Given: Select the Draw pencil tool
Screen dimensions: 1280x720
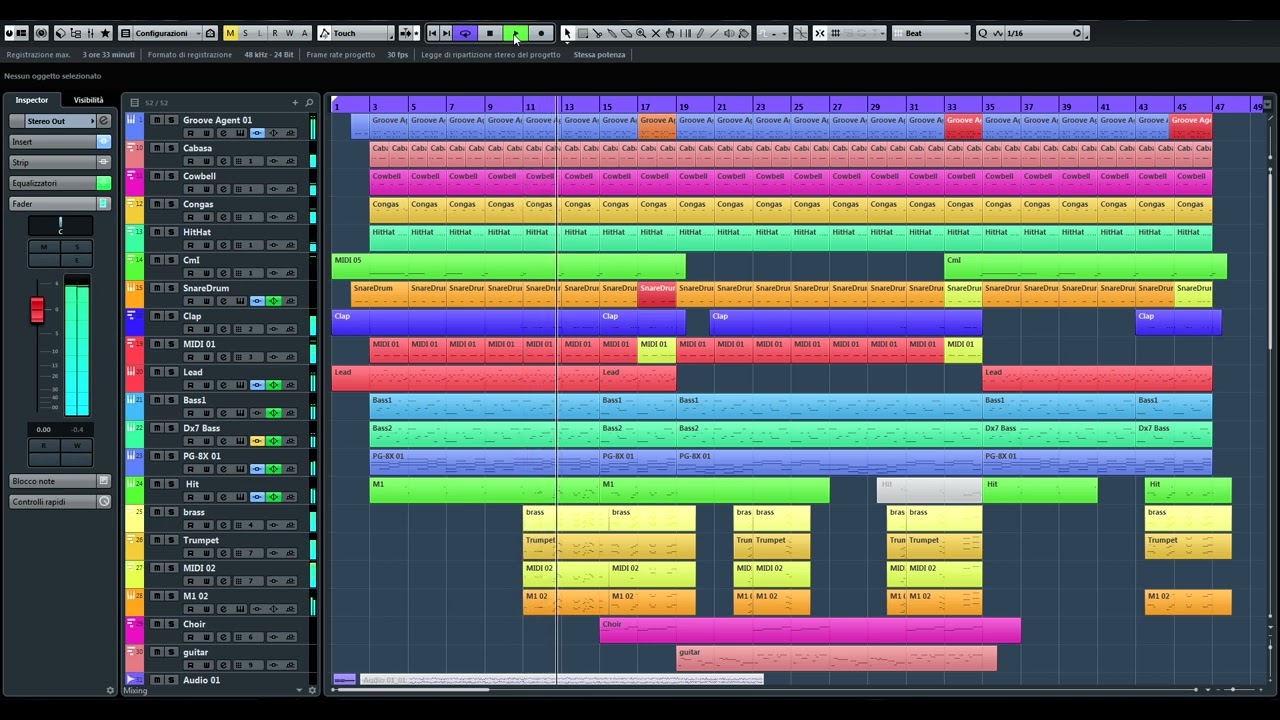Looking at the screenshot, I should pyautogui.click(x=700, y=33).
